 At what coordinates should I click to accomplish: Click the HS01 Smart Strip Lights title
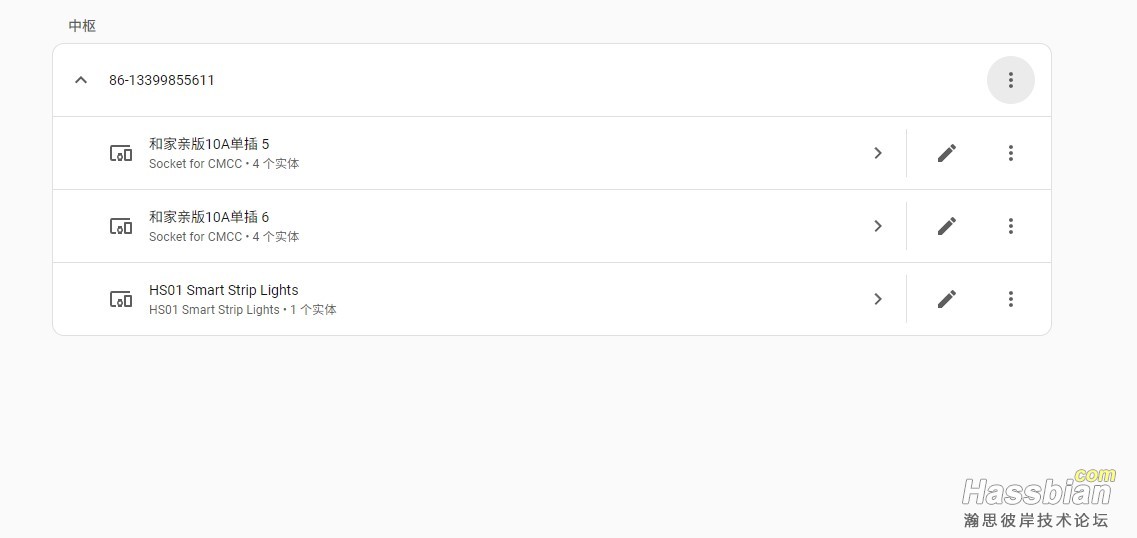224,290
